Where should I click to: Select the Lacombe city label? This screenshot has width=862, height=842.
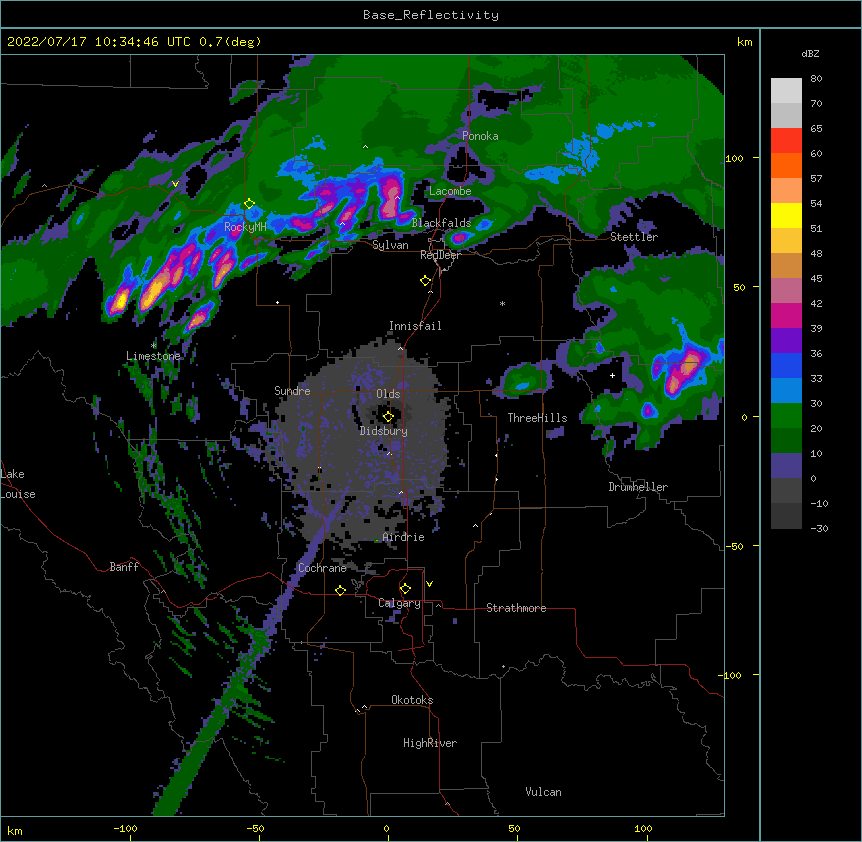coord(450,191)
